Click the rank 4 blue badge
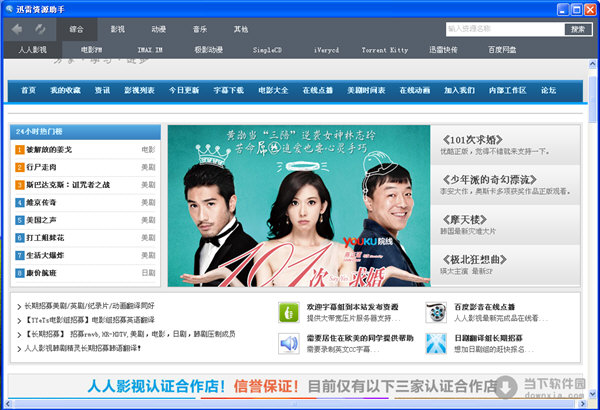This screenshot has width=600, height=410. click(x=20, y=203)
